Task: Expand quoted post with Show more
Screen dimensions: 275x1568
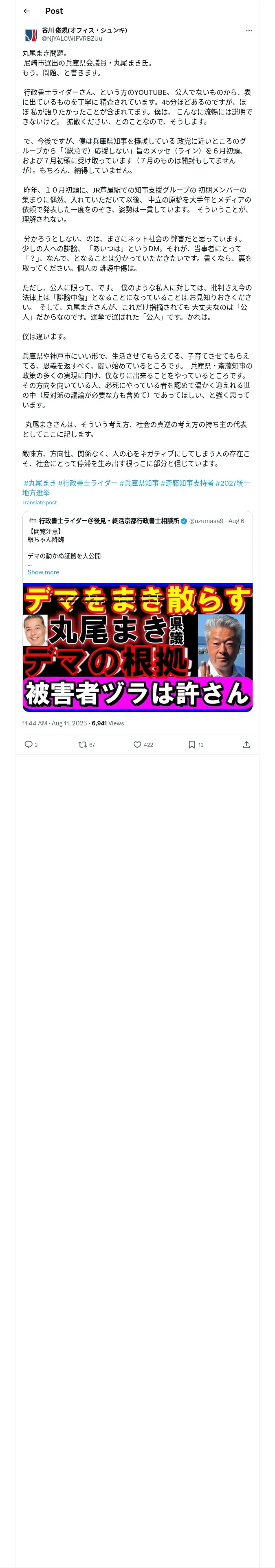Action: 43,572
